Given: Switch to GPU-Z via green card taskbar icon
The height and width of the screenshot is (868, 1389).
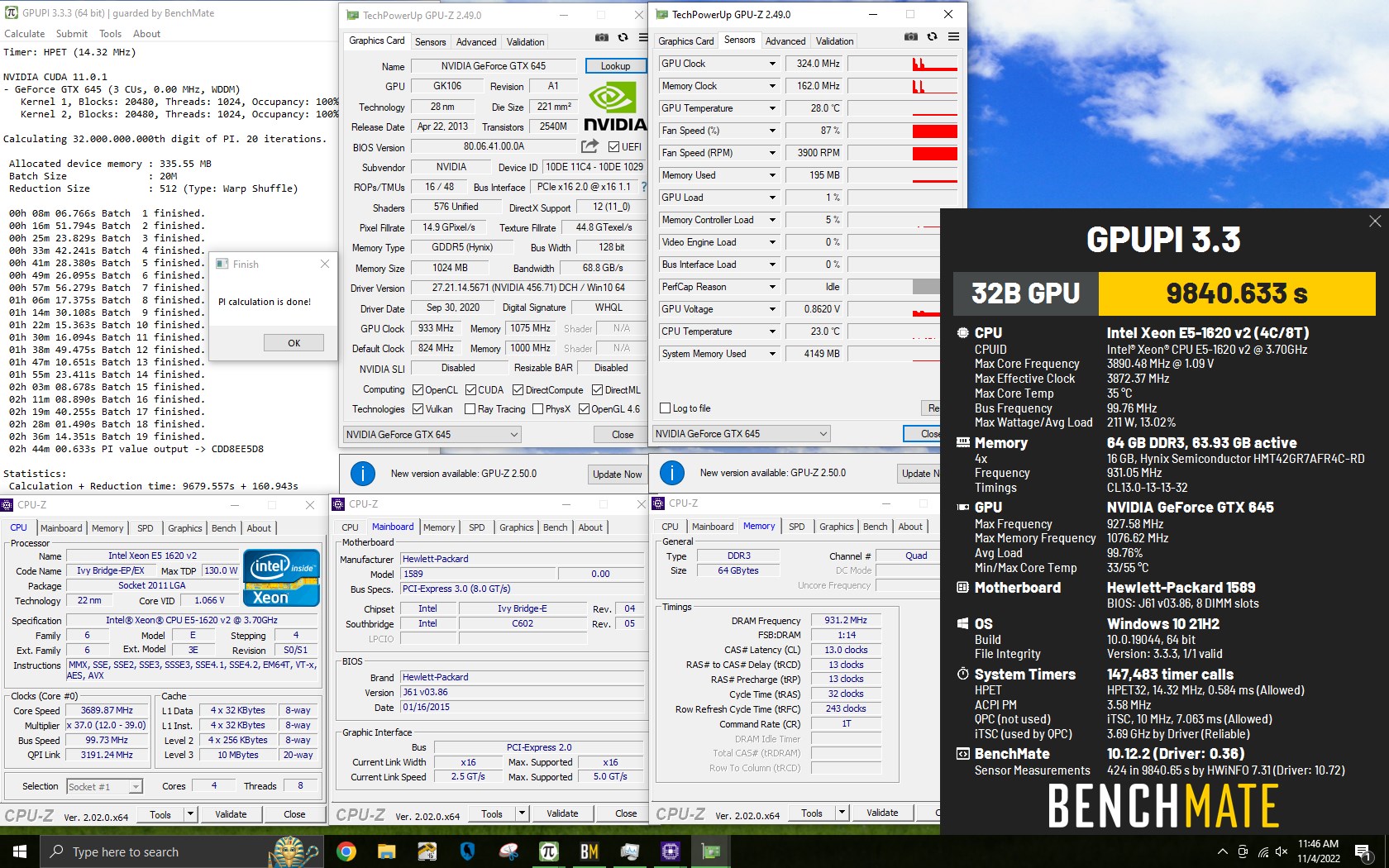Looking at the screenshot, I should coord(711,851).
